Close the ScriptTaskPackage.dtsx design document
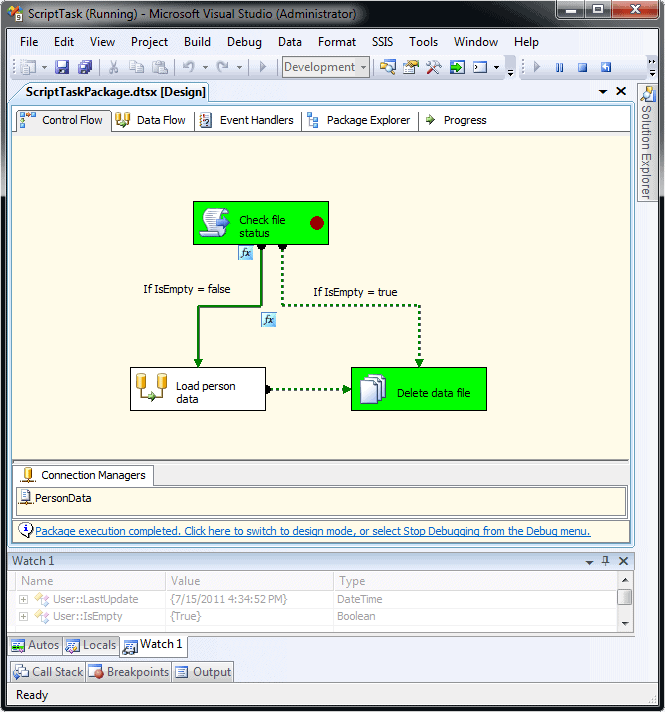This screenshot has width=665, height=712. coord(621,91)
